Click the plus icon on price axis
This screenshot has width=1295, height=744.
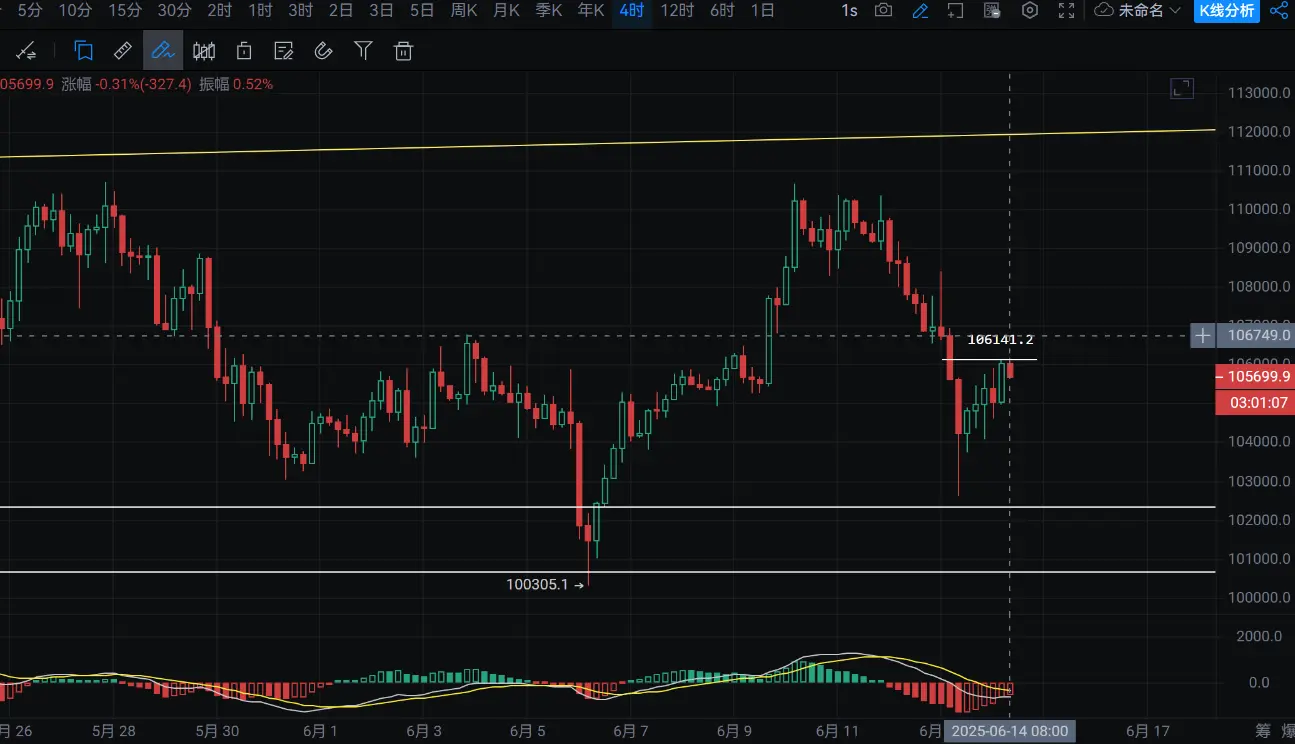click(1203, 336)
